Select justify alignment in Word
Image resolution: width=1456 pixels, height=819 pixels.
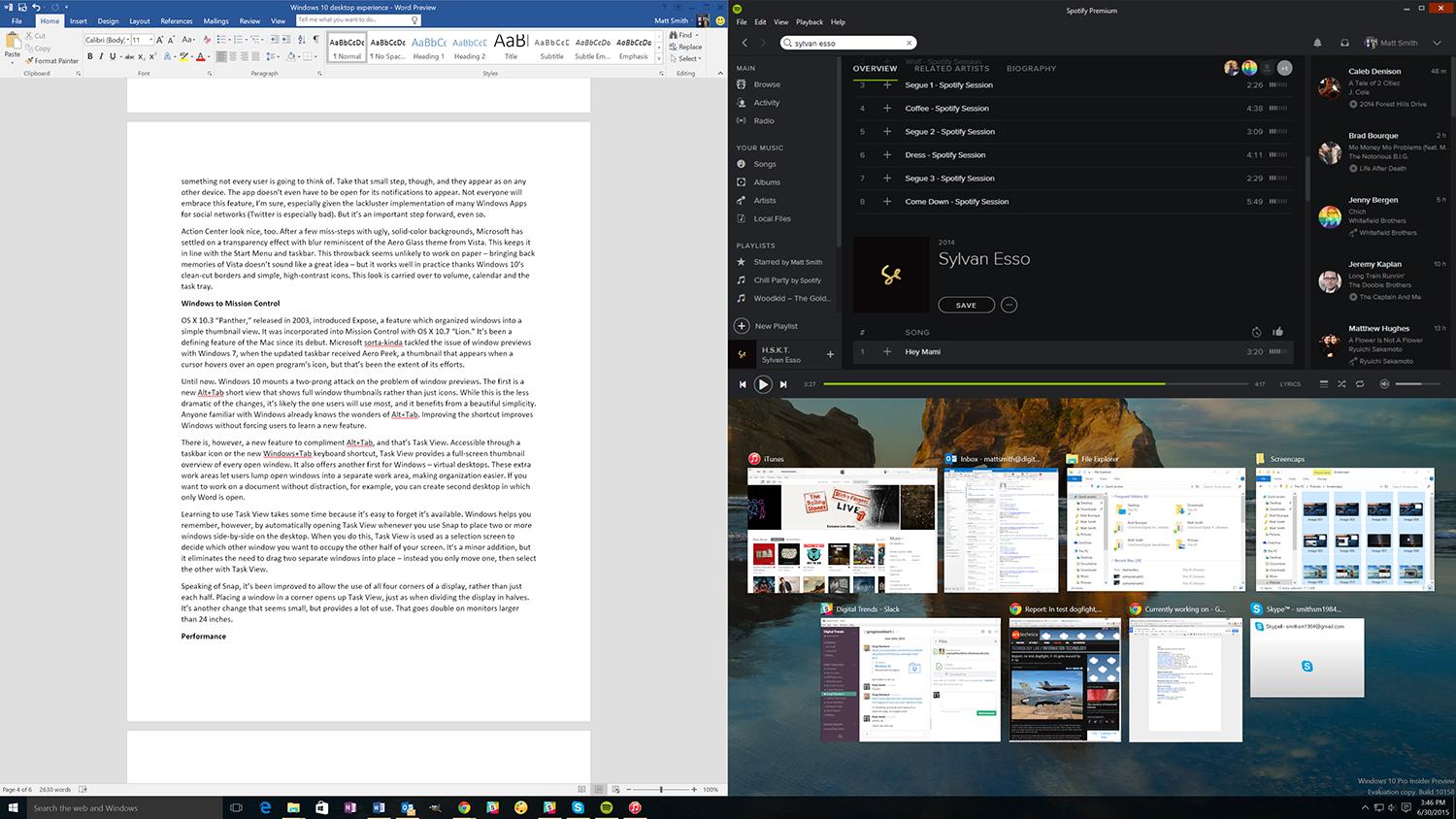pyautogui.click(x=255, y=56)
